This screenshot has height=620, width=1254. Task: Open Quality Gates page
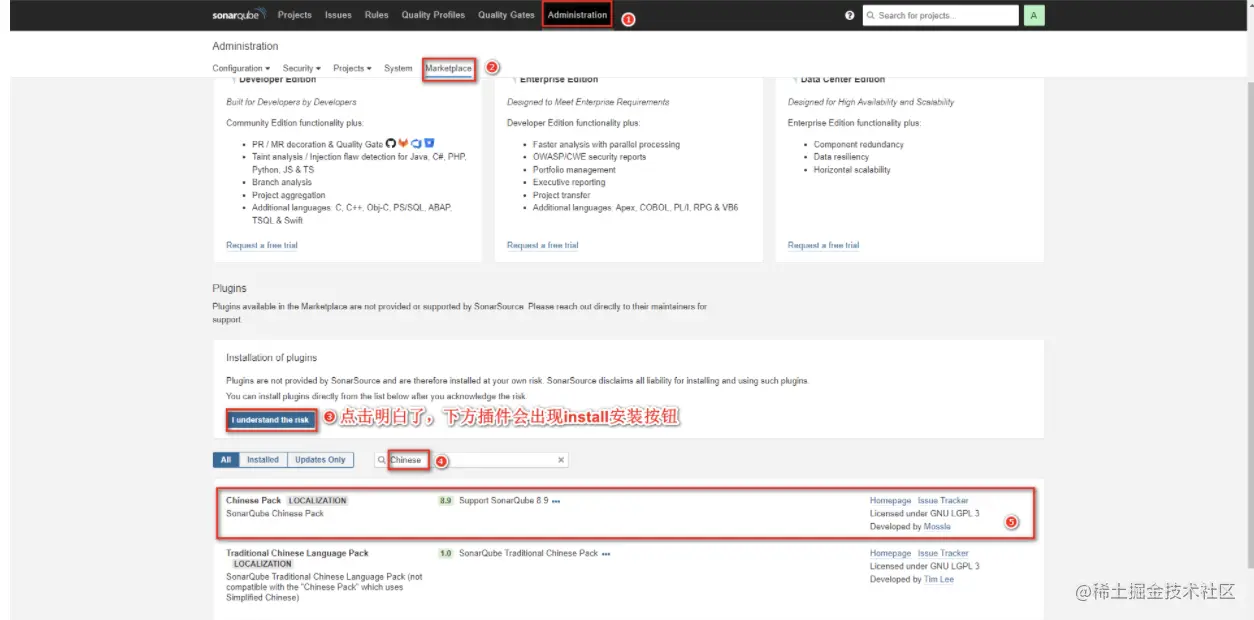[x=506, y=15]
